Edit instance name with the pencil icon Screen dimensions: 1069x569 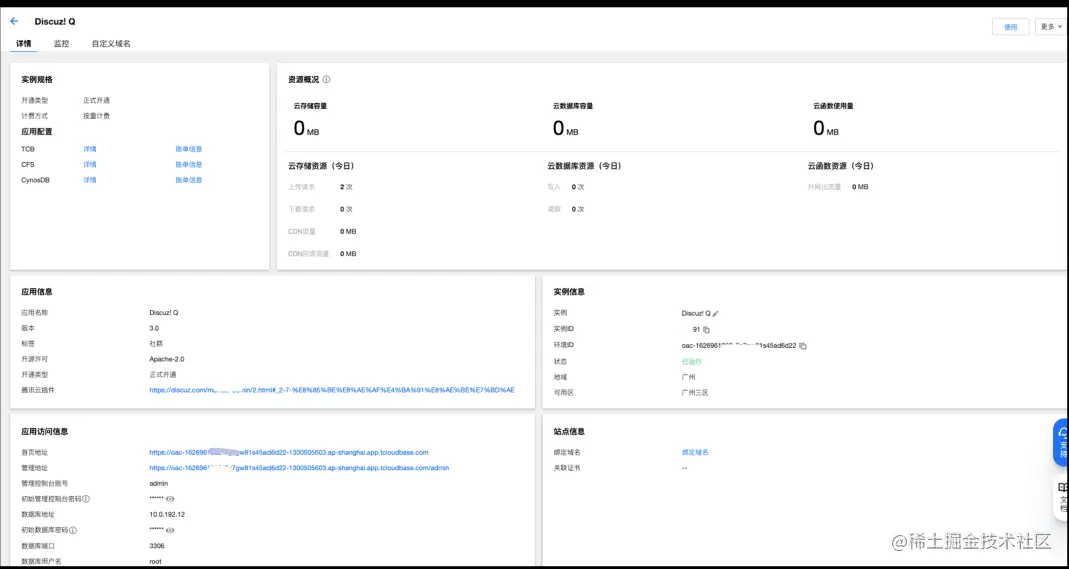coord(715,313)
